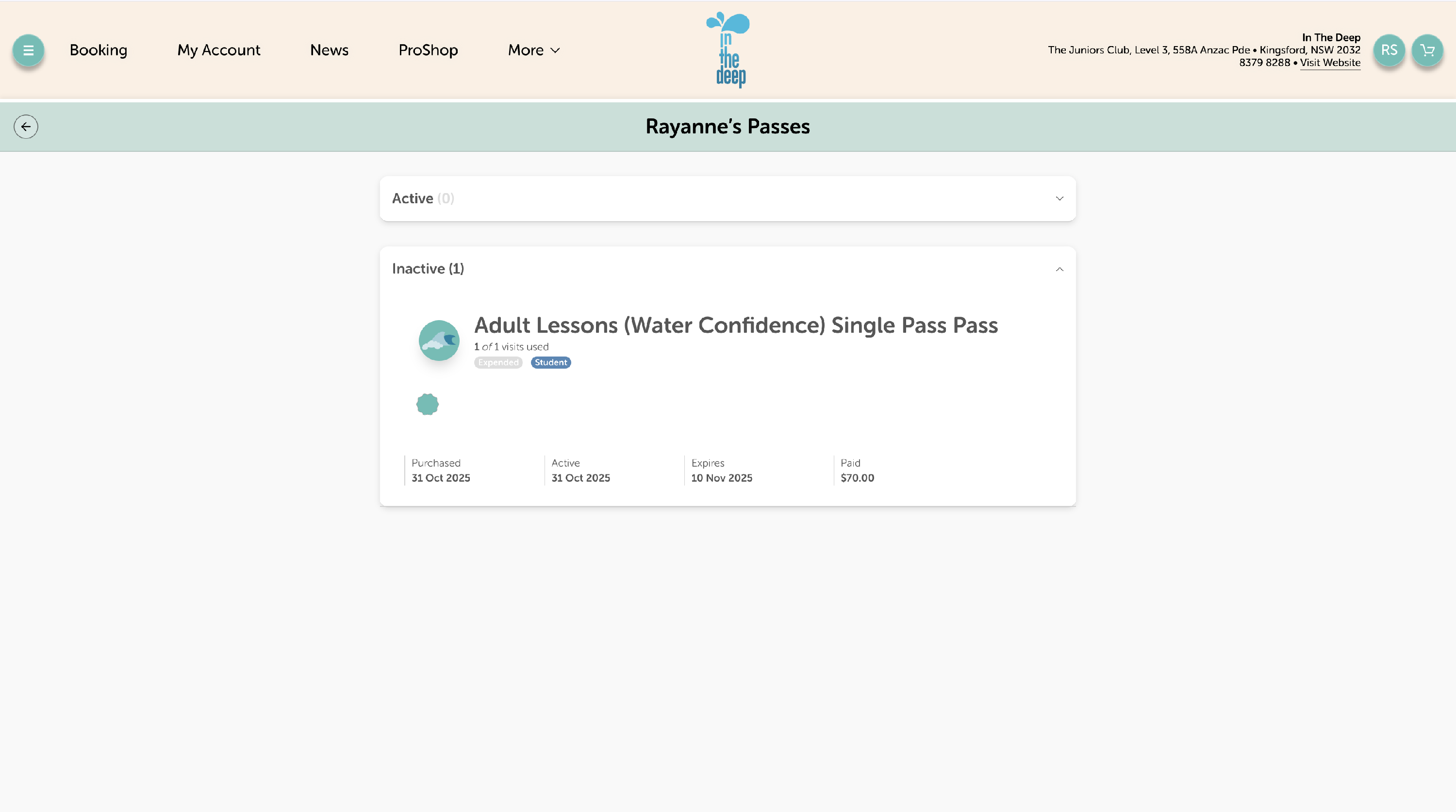1456x812 pixels.
Task: Click the Student tag badge
Action: (x=550, y=362)
